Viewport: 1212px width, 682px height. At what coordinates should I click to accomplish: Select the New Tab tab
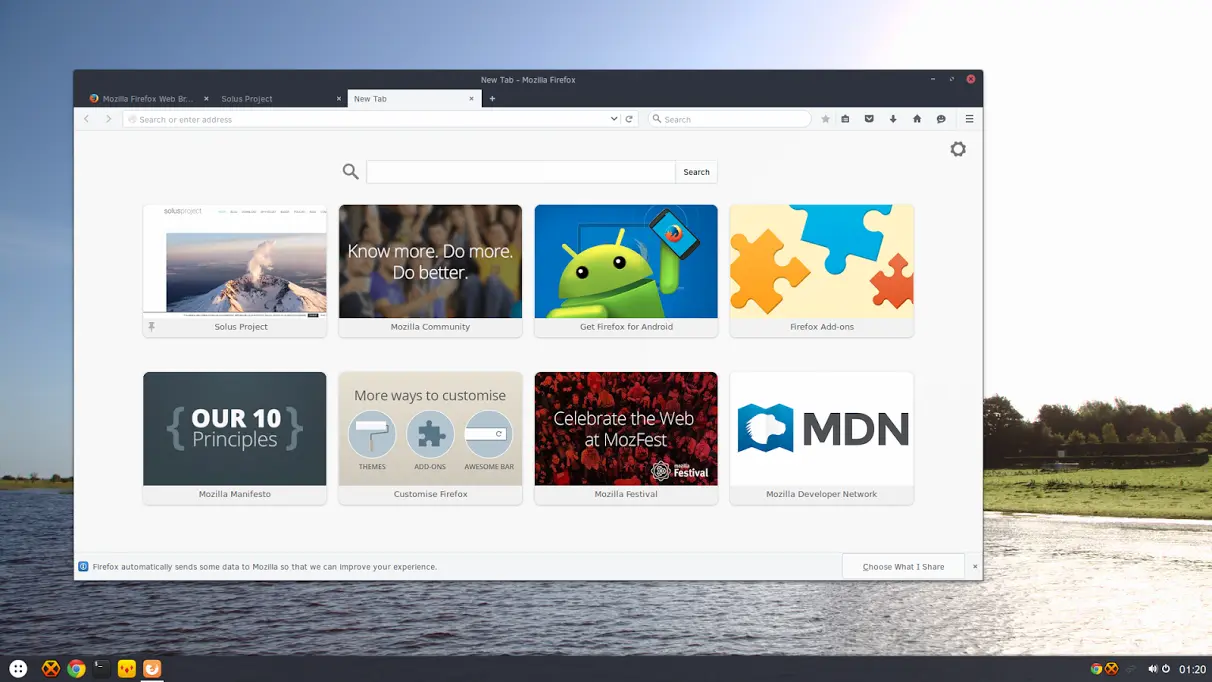414,99
